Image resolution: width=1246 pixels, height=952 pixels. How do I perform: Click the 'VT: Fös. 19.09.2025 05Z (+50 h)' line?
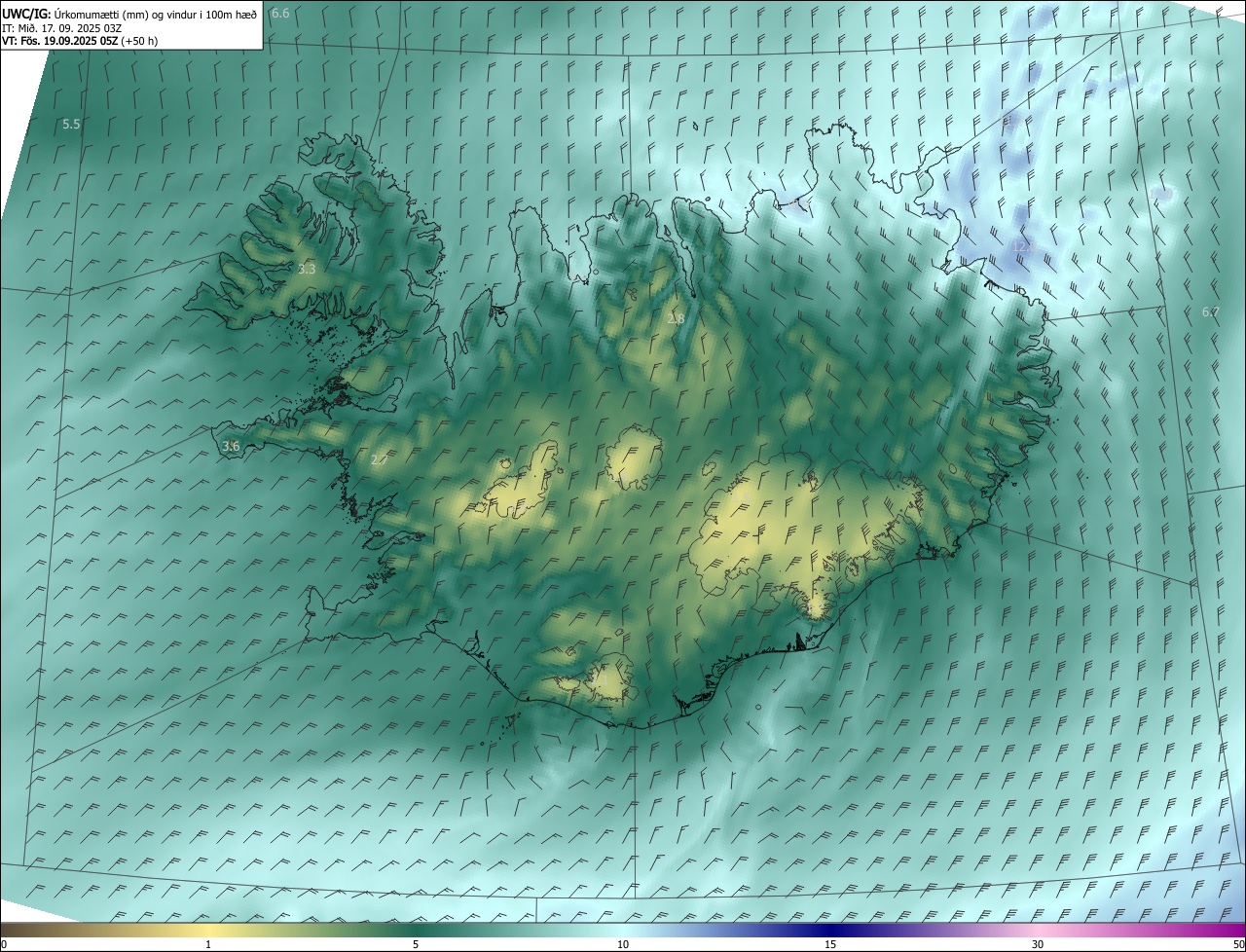click(x=80, y=41)
